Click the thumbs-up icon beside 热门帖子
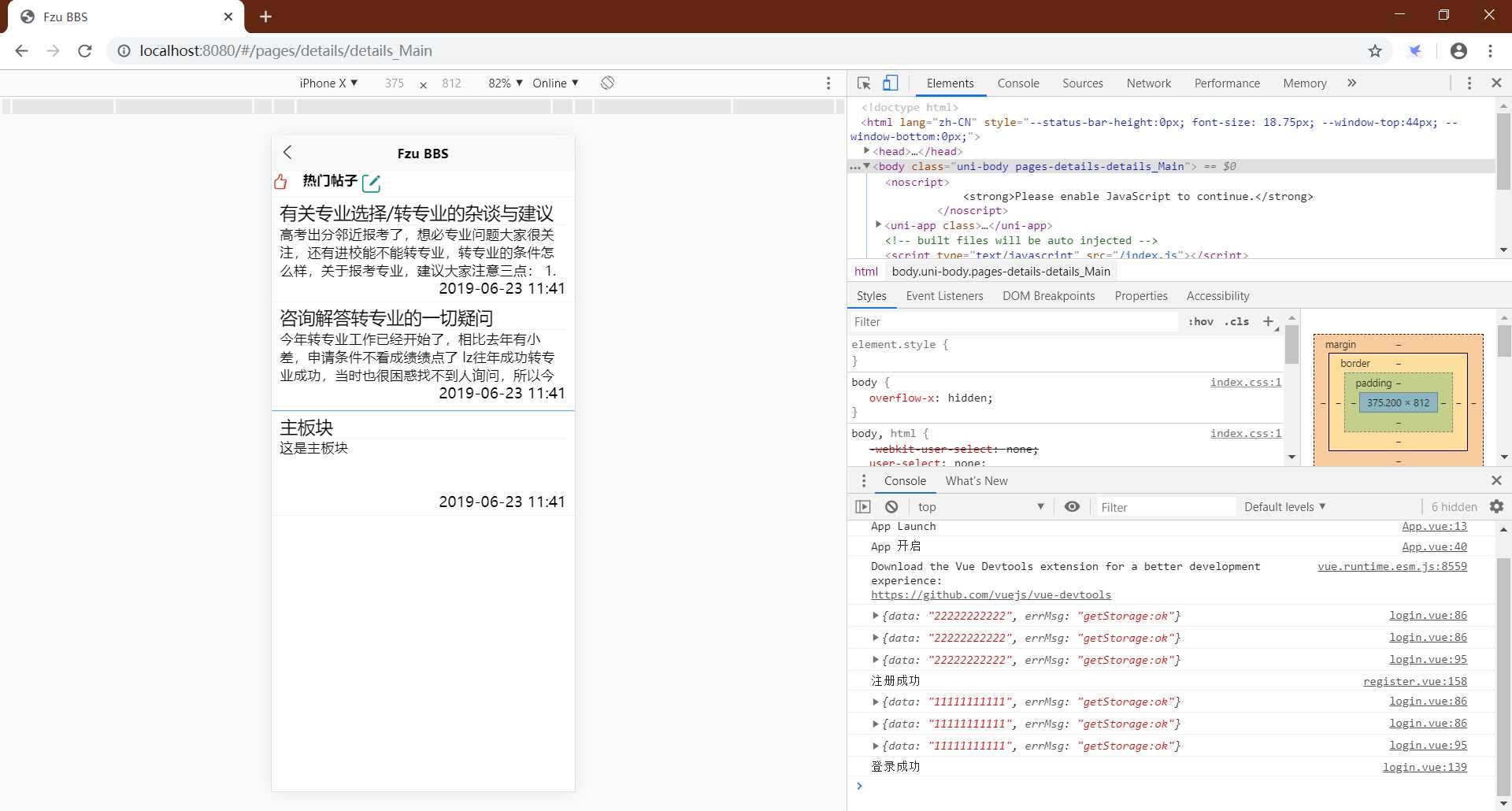Viewport: 1512px width, 811px height. tap(280, 182)
